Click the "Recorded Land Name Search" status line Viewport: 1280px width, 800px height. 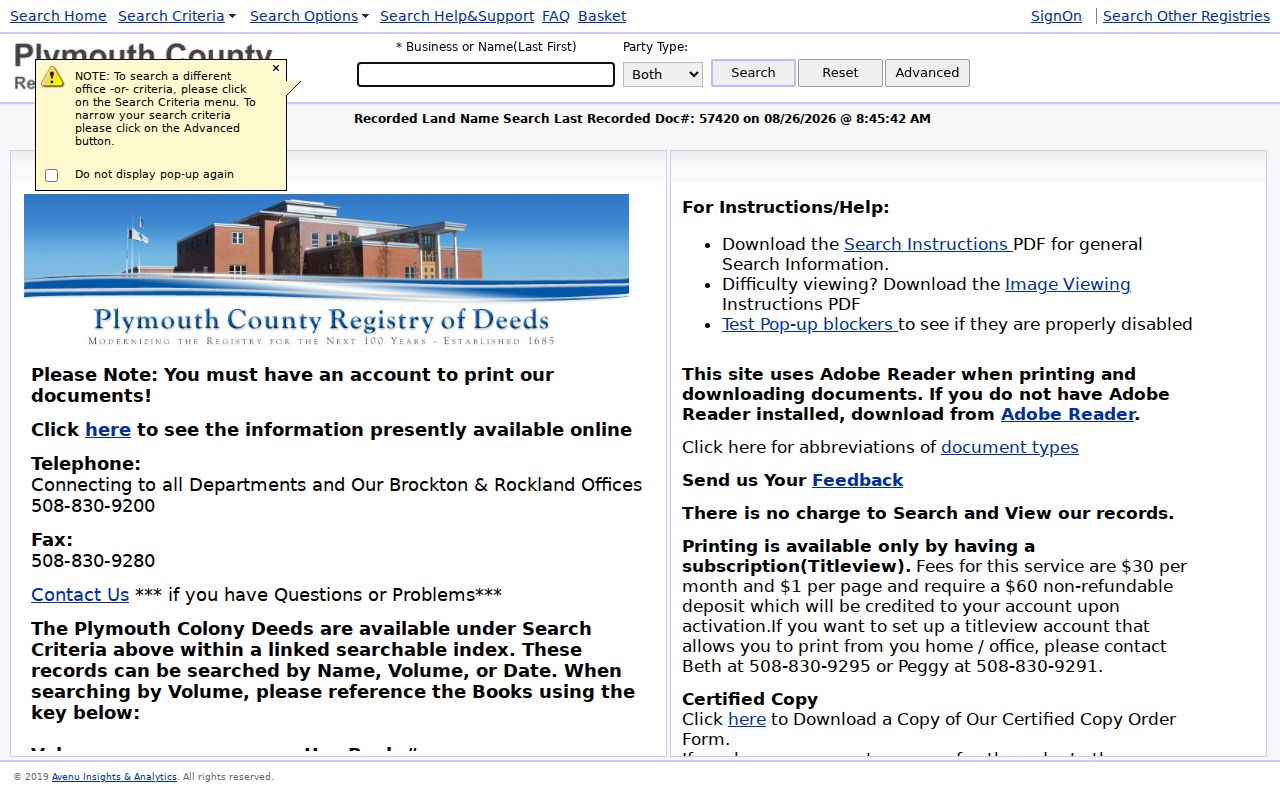pyautogui.click(x=642, y=119)
